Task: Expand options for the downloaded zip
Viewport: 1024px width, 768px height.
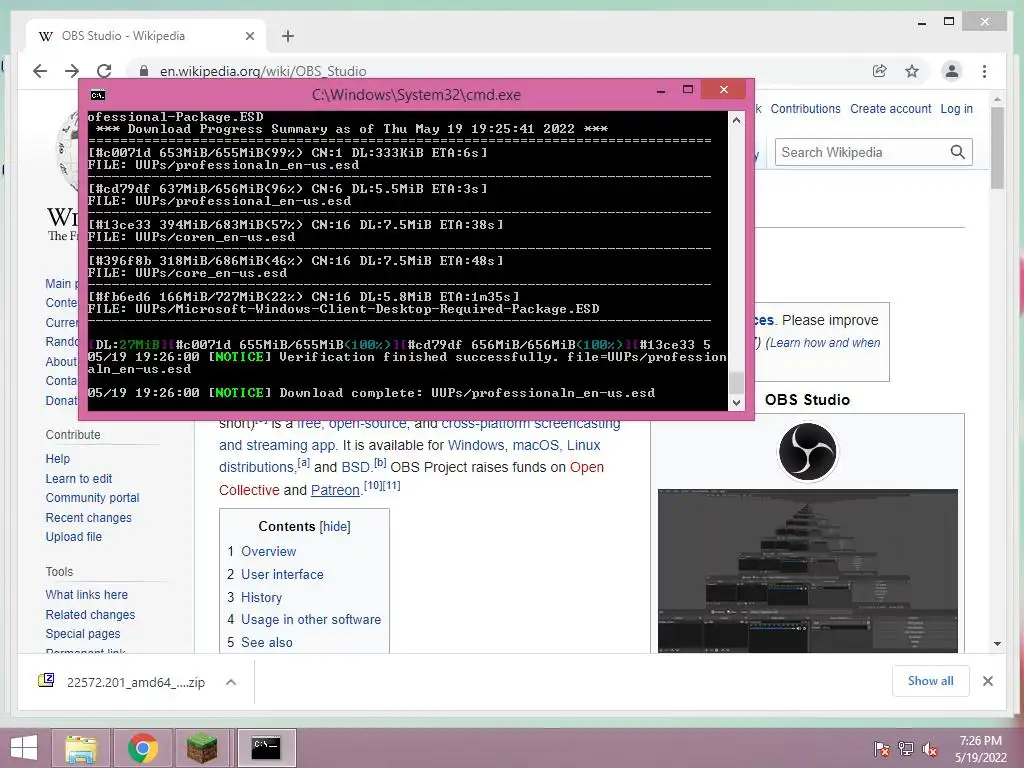Action: click(231, 682)
